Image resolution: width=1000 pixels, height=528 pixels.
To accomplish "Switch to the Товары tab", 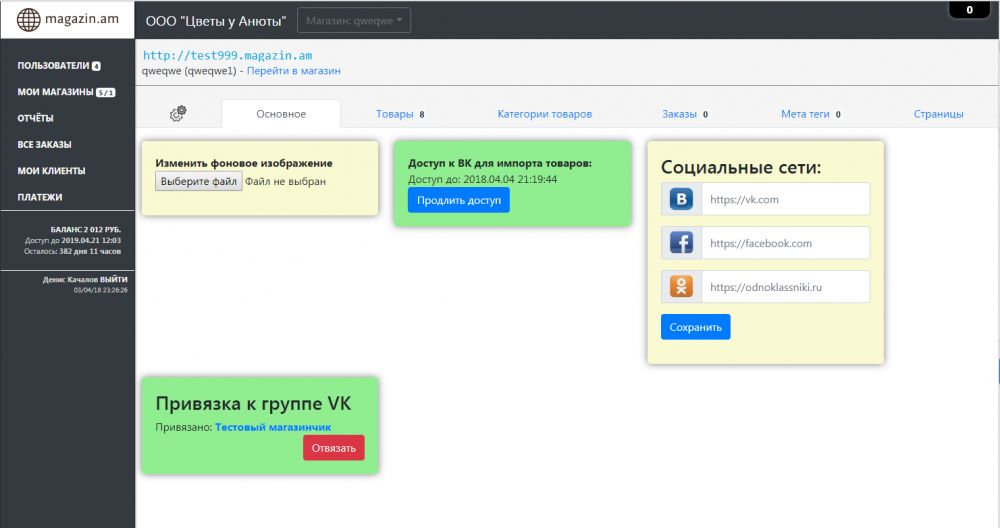I will pos(394,114).
